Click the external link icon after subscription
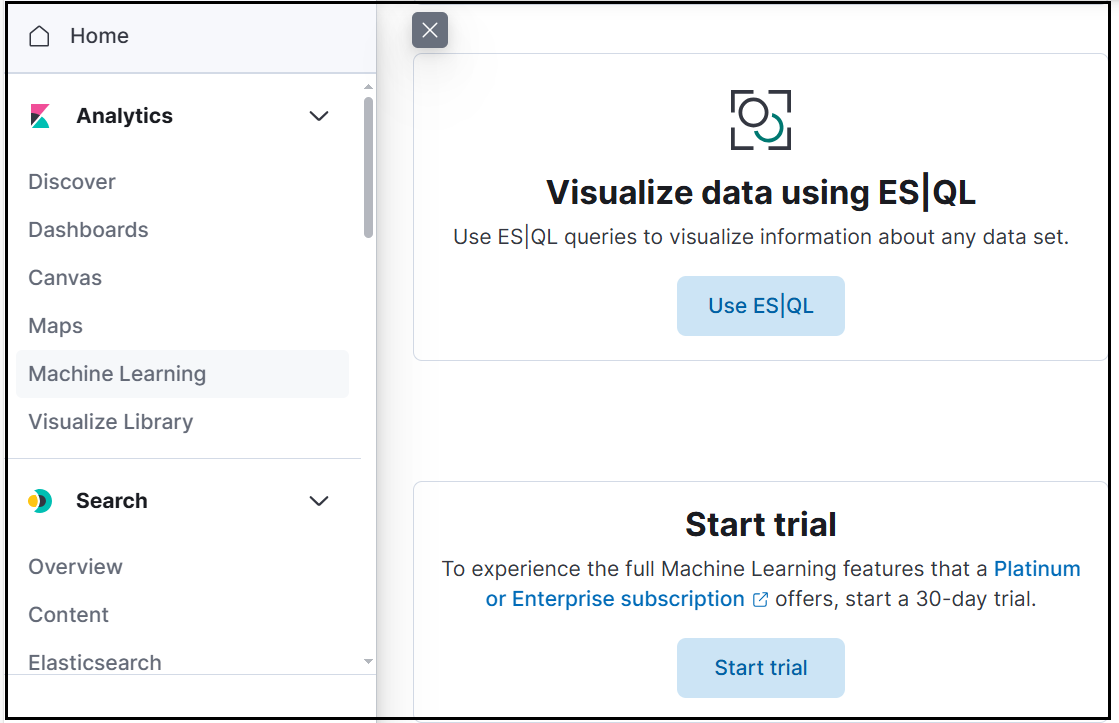 (x=761, y=600)
